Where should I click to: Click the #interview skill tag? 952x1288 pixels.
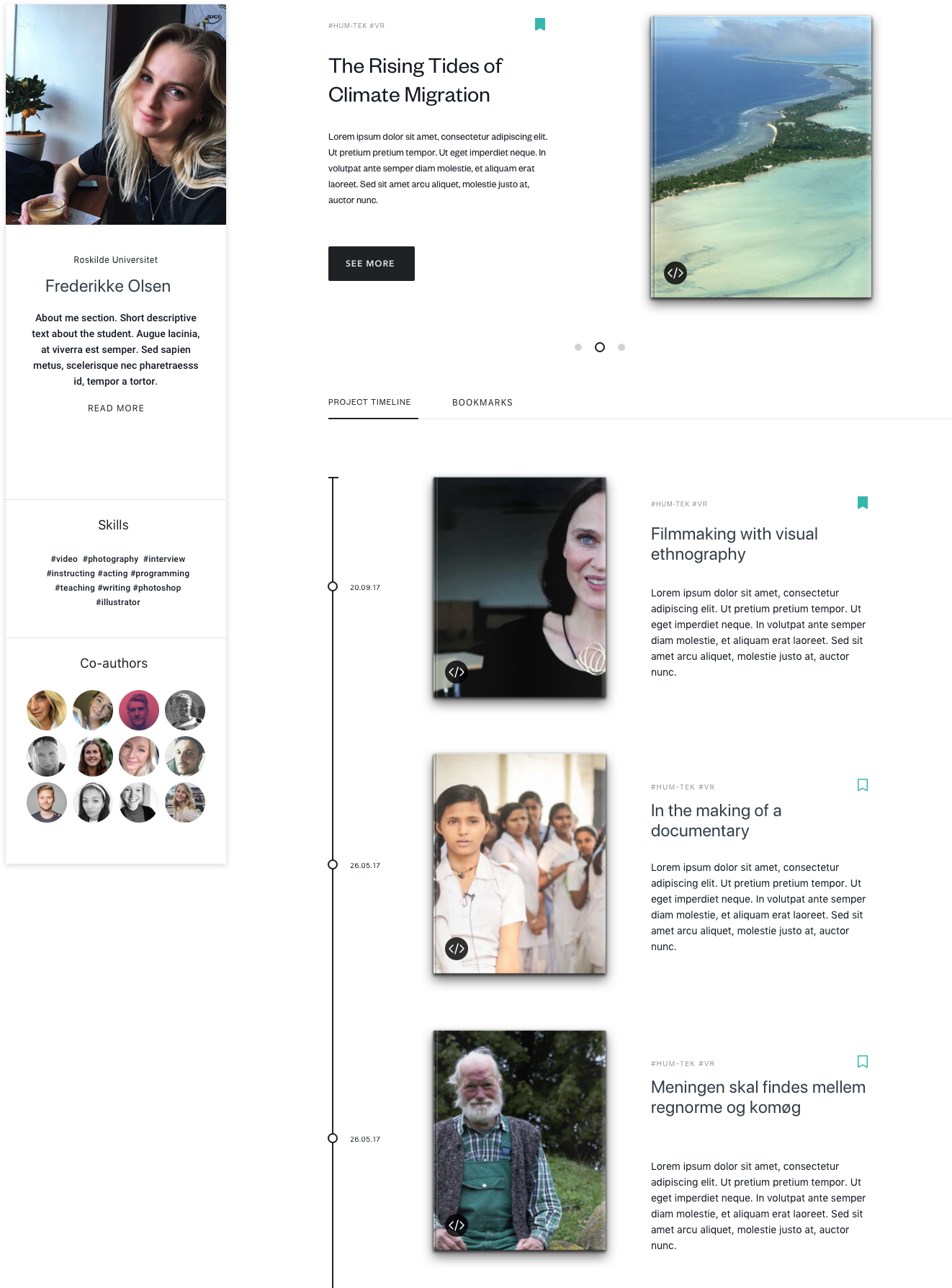[x=164, y=559]
